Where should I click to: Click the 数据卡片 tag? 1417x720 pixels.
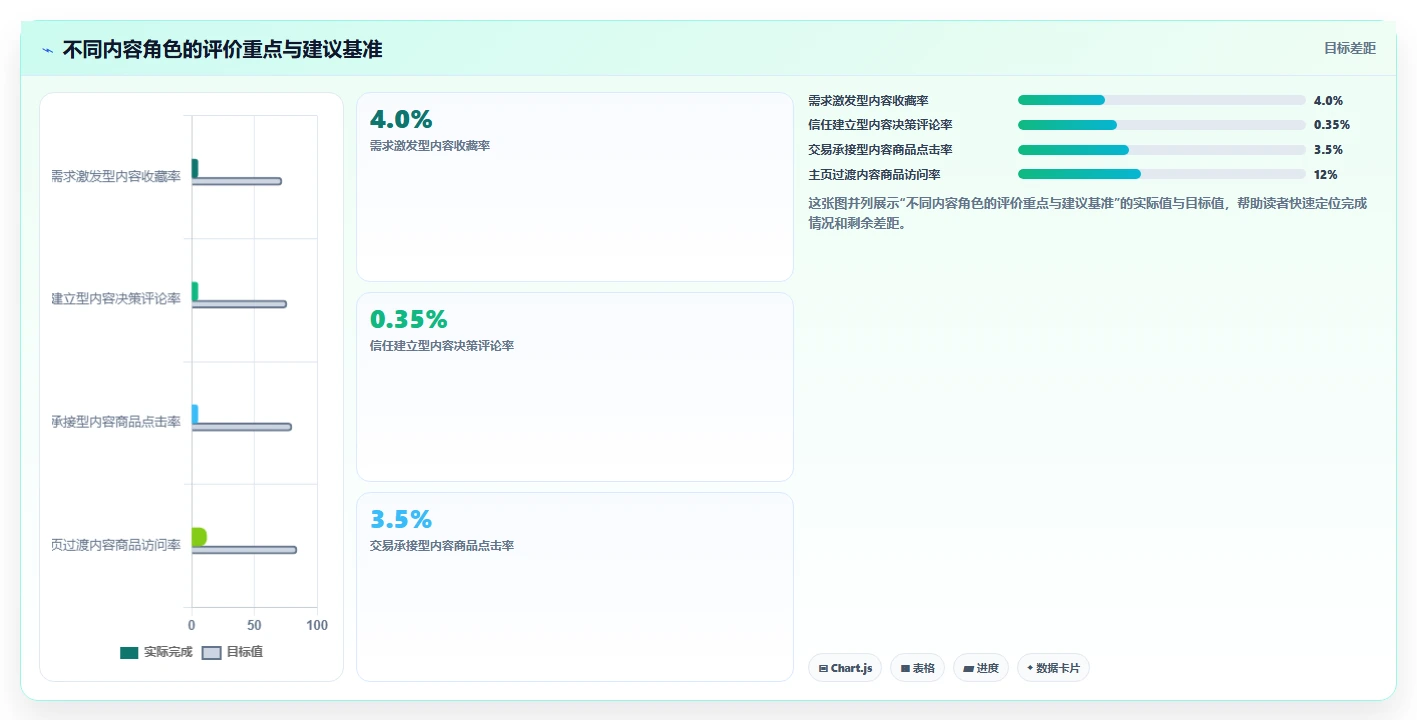click(x=1053, y=668)
